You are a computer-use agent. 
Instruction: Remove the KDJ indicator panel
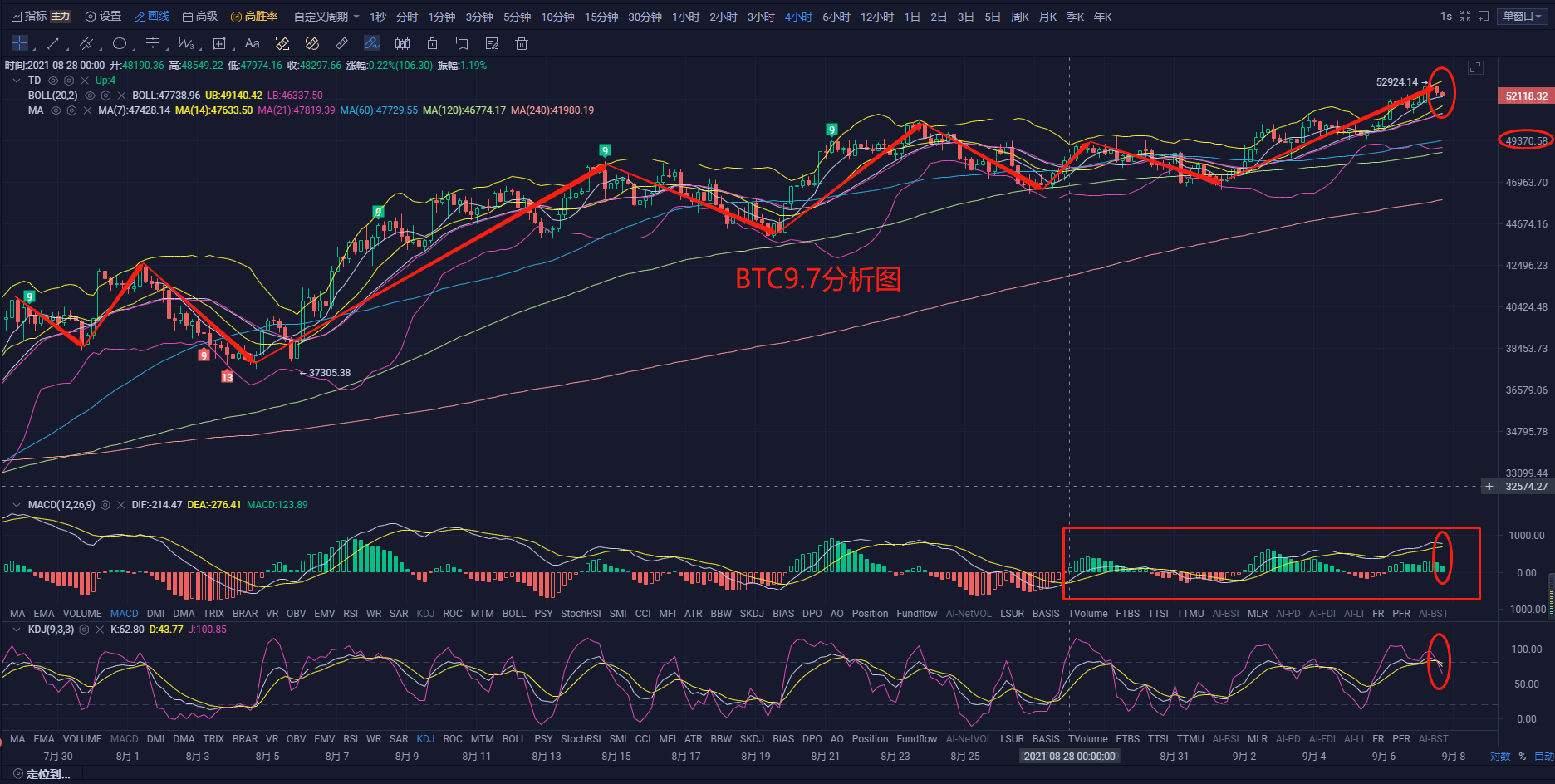100,630
